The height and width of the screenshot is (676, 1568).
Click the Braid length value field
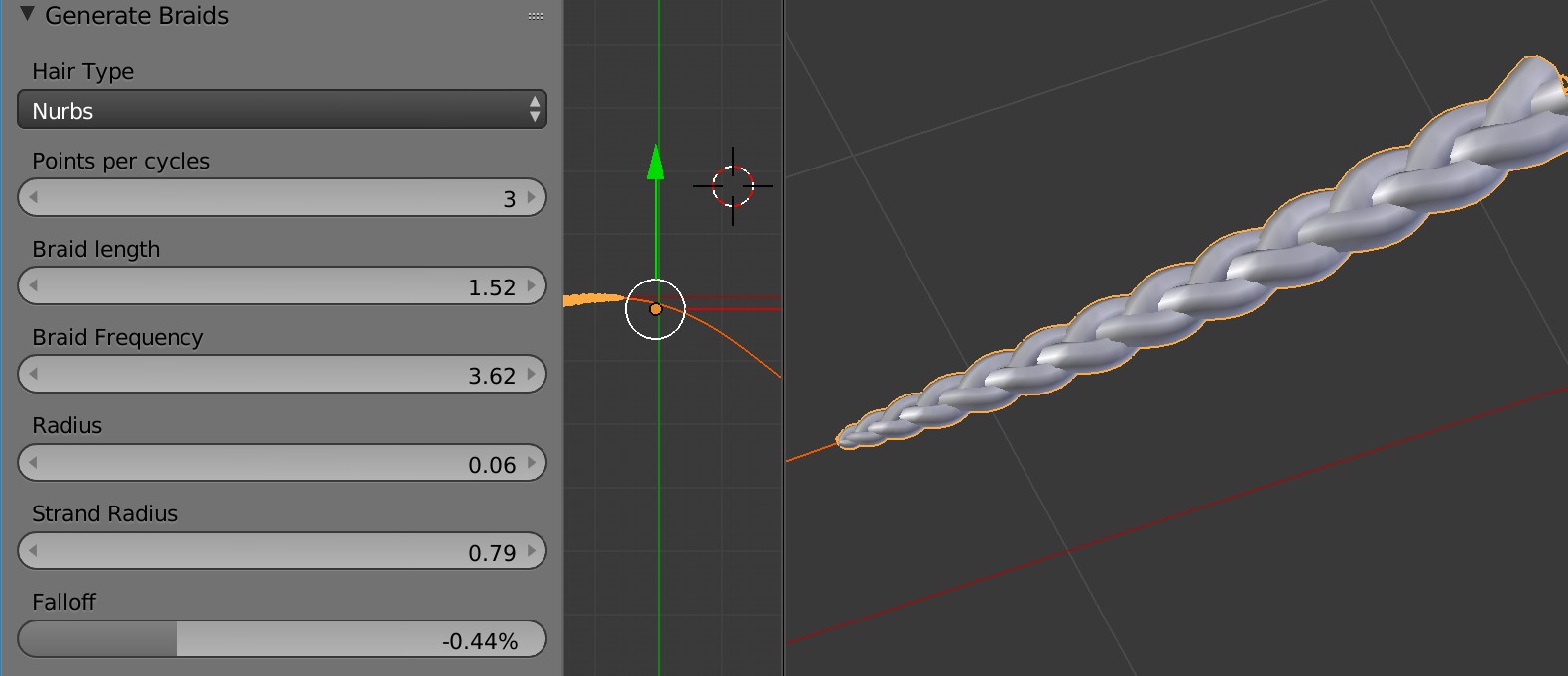[282, 286]
